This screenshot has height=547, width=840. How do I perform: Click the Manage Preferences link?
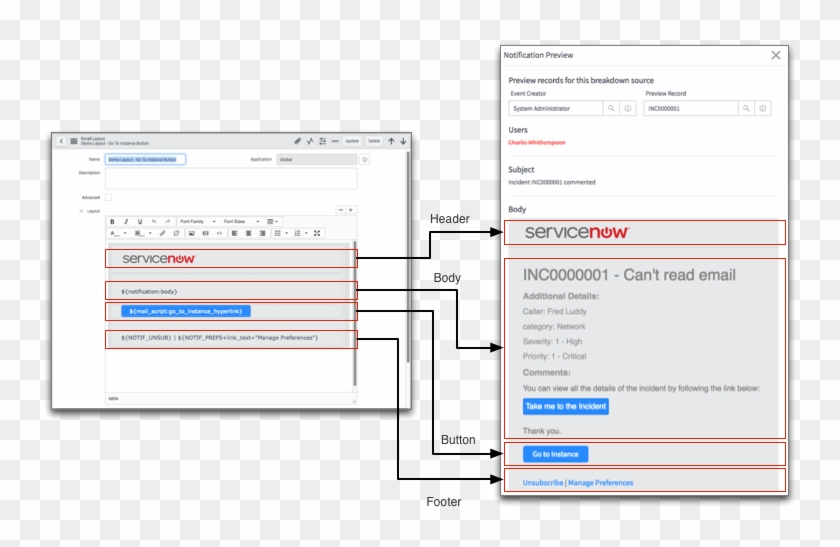tap(601, 483)
